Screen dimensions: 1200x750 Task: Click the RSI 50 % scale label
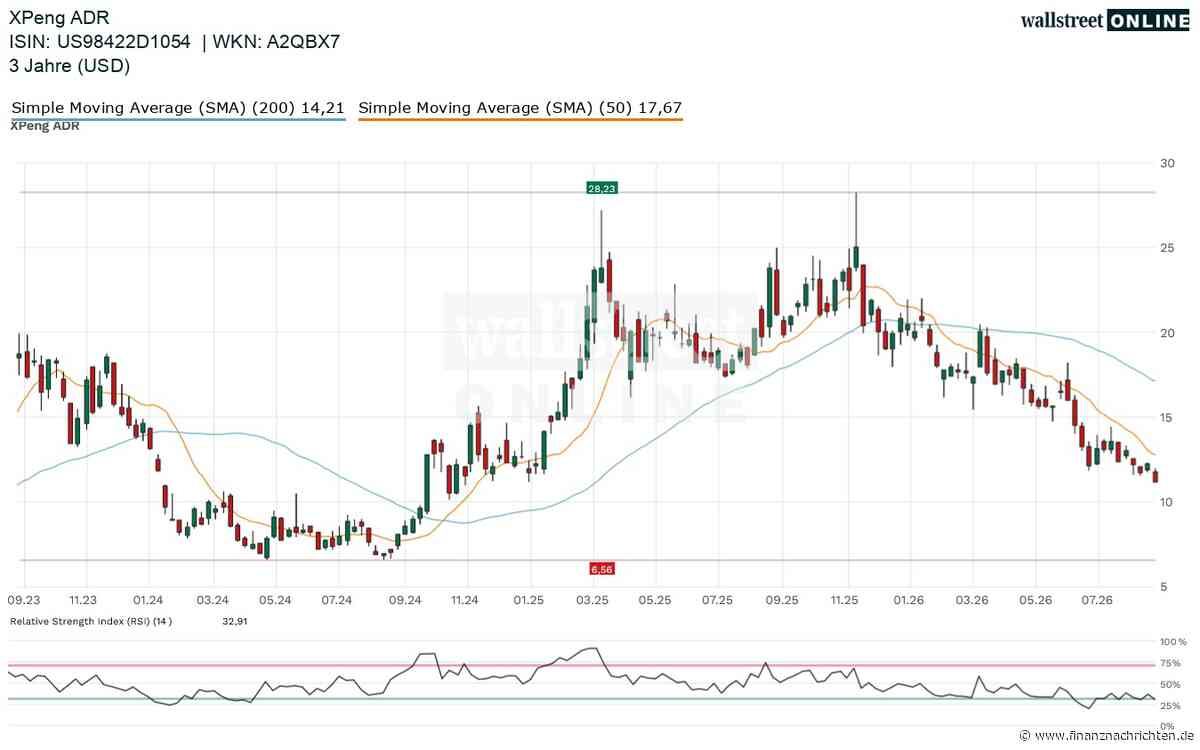pyautogui.click(x=1173, y=684)
